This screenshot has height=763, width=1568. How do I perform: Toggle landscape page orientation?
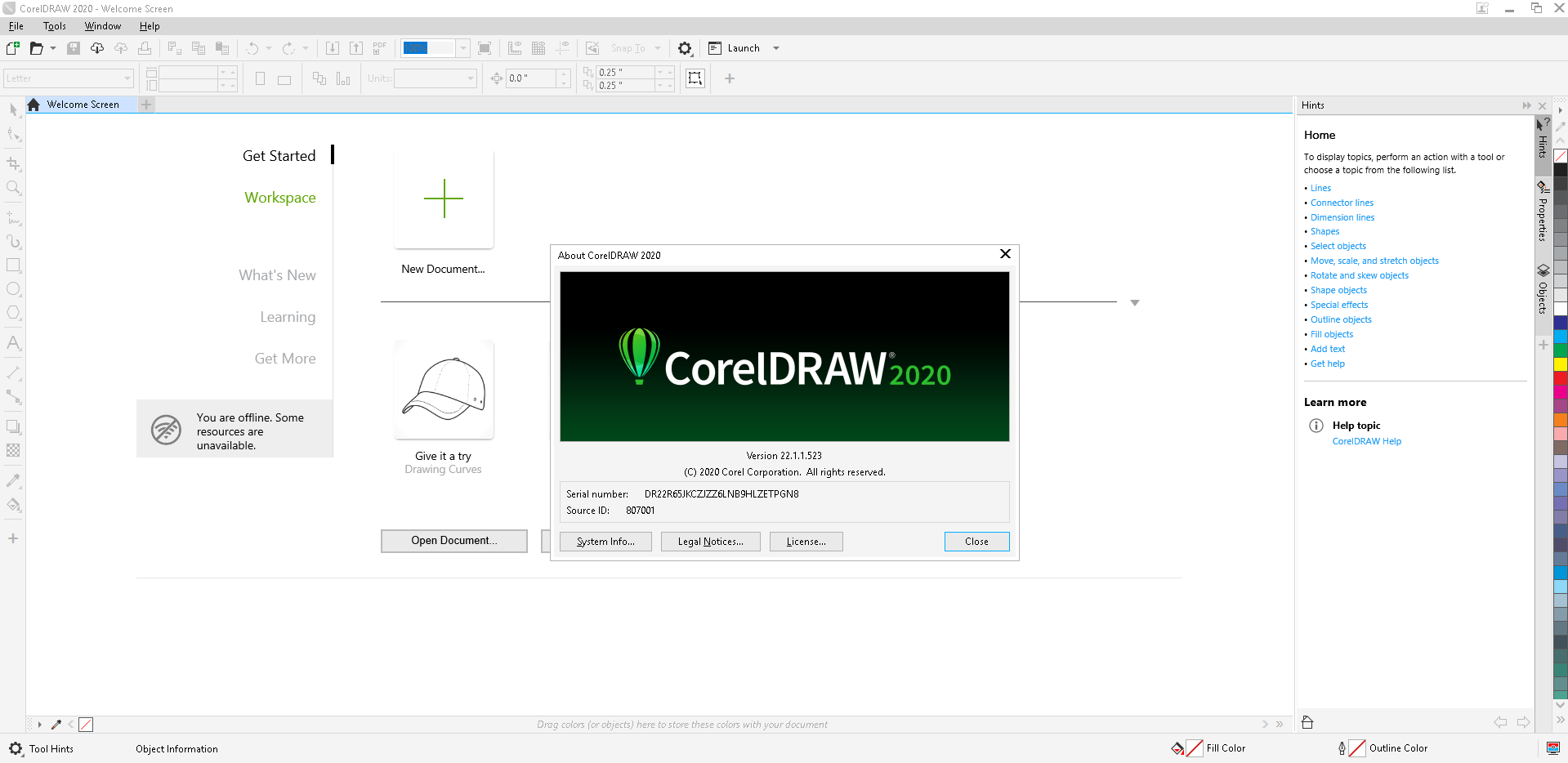click(284, 79)
